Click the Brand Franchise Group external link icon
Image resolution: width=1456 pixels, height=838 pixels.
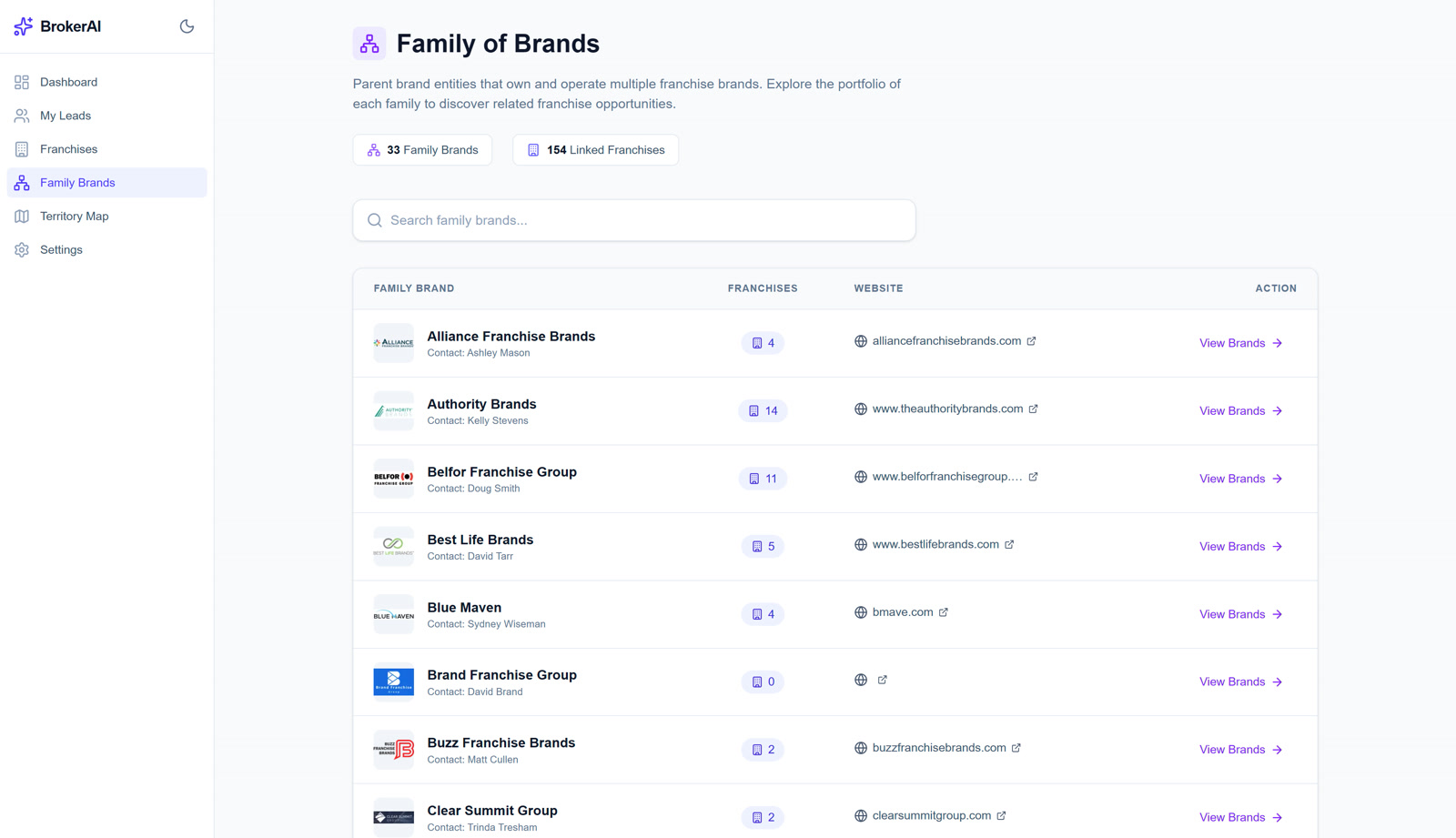point(882,680)
